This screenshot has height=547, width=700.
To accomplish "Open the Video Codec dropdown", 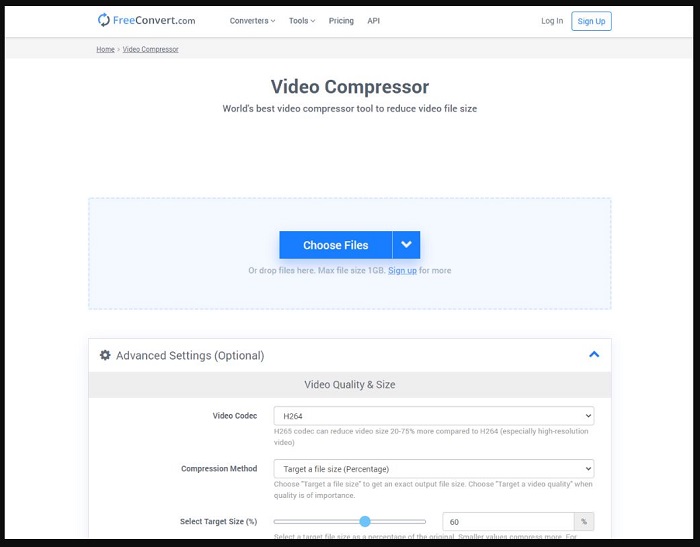I will point(433,416).
